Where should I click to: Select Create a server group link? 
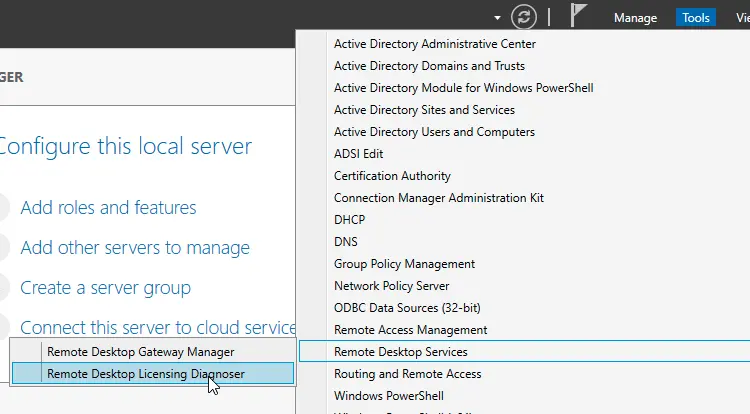[105, 288]
